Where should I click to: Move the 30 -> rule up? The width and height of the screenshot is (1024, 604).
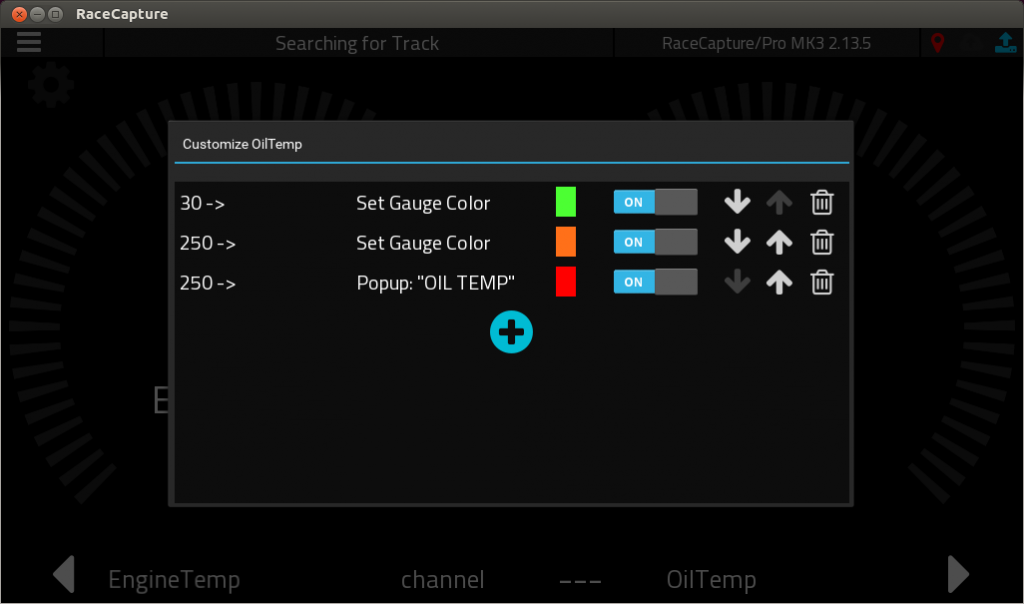779,202
